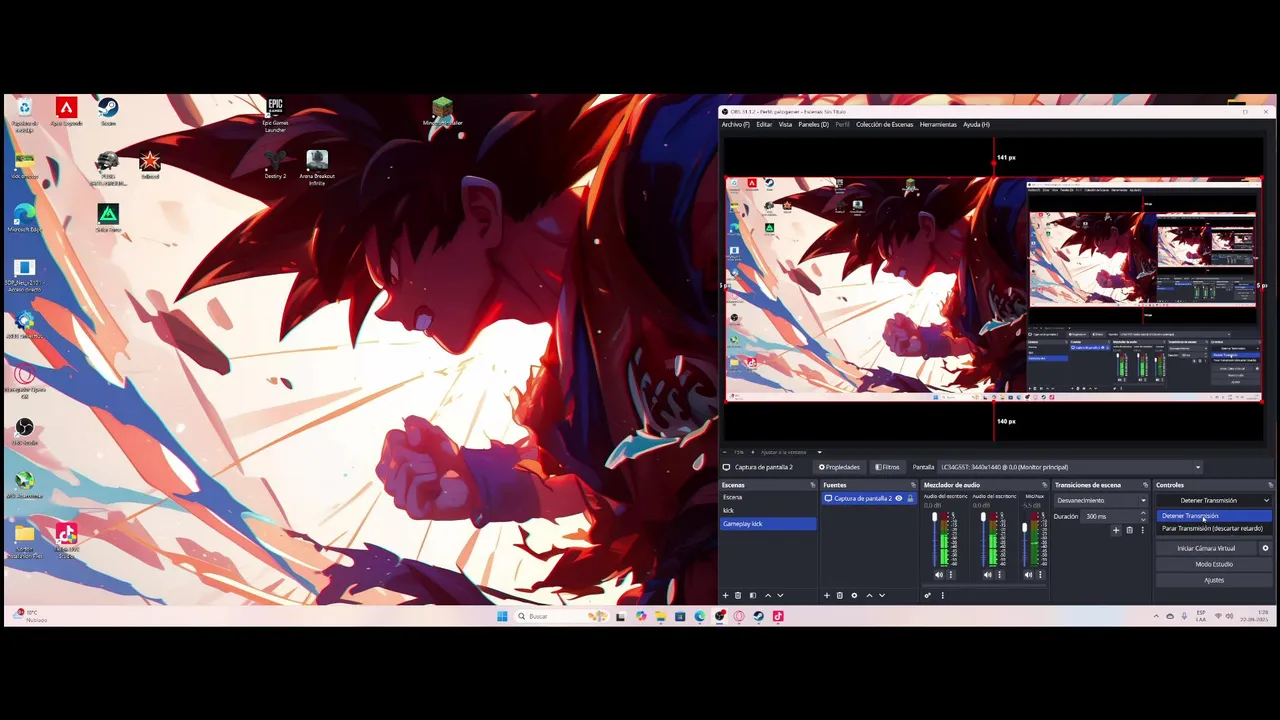Undock the Mezclador de audio panel
Viewport: 1280px width, 720px height.
point(1044,485)
